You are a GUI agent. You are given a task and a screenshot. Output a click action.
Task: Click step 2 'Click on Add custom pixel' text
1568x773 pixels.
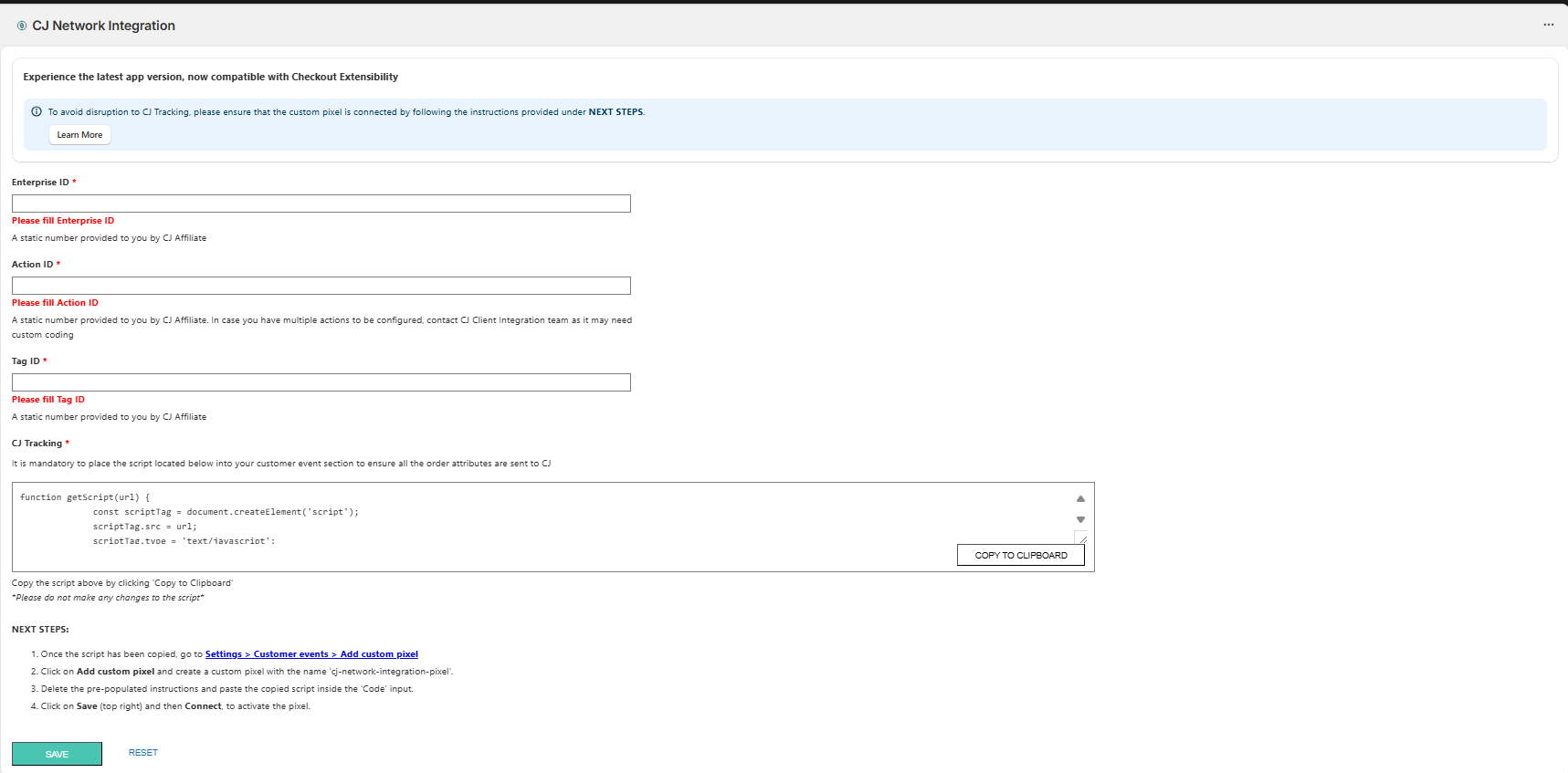[247, 672]
